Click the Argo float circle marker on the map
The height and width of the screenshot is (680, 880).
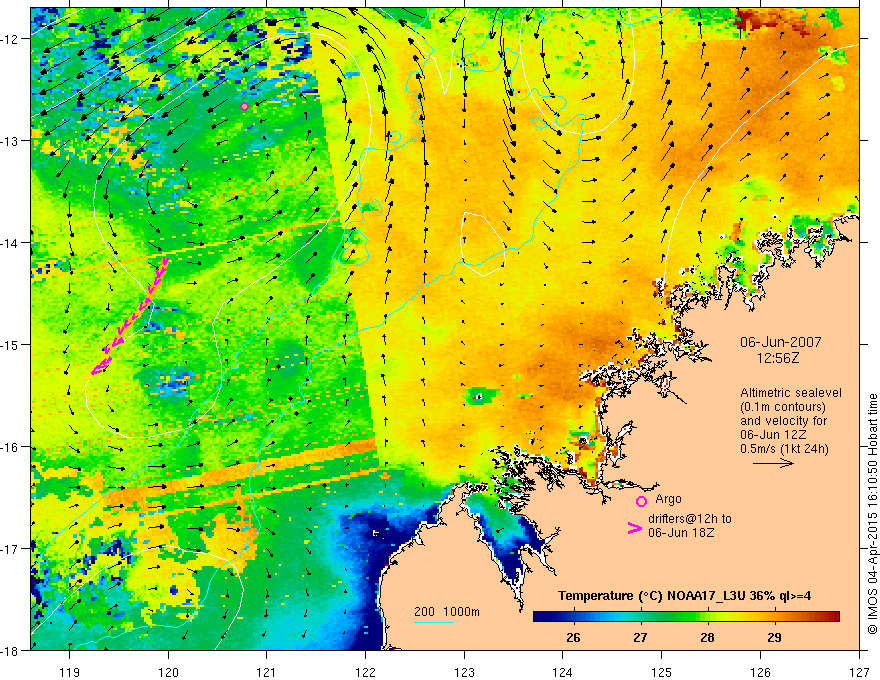click(244, 107)
